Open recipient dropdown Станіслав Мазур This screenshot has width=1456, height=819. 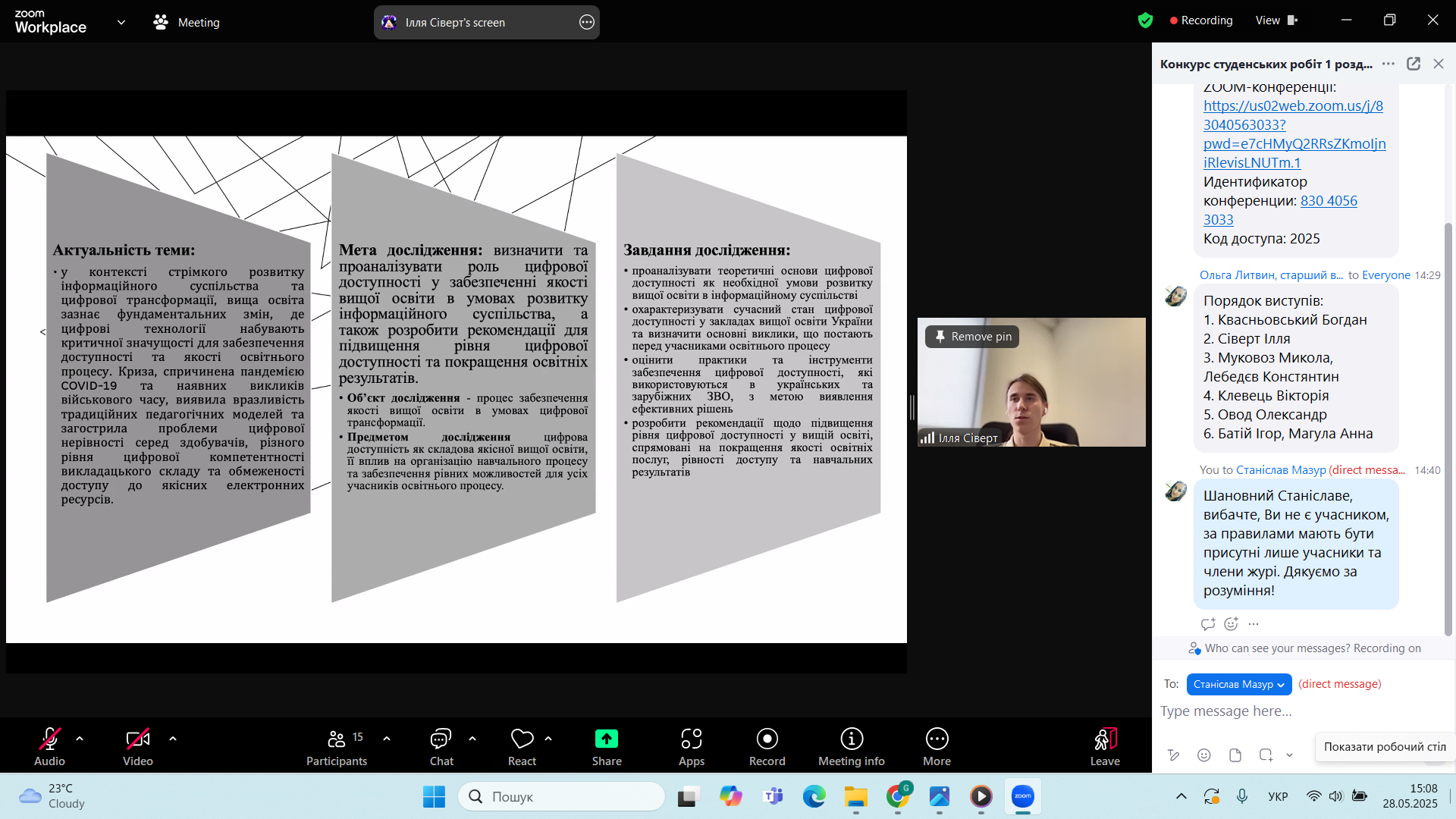point(1238,684)
